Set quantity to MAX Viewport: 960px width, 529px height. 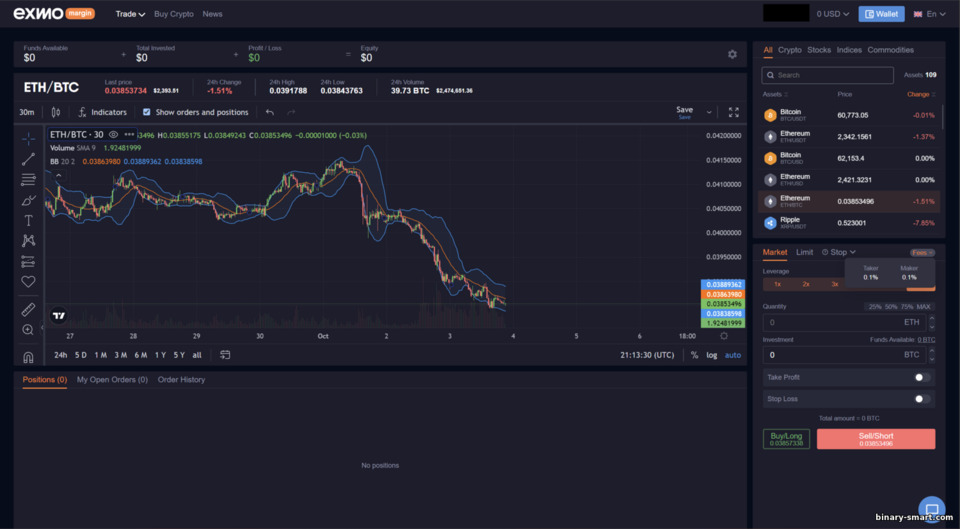tap(923, 307)
